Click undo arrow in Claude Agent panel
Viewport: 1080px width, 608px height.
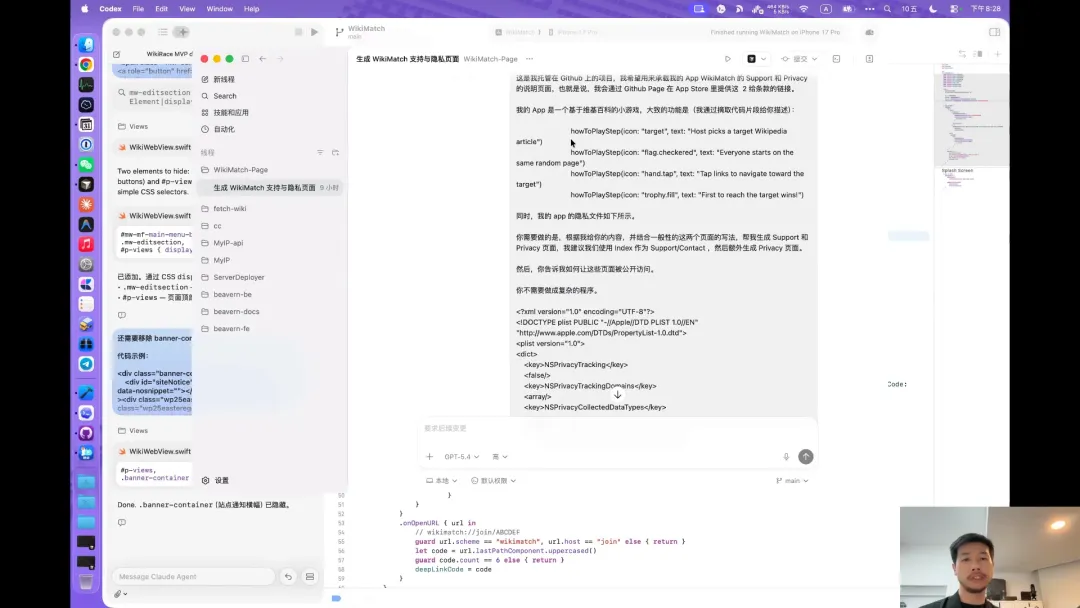pyautogui.click(x=289, y=577)
